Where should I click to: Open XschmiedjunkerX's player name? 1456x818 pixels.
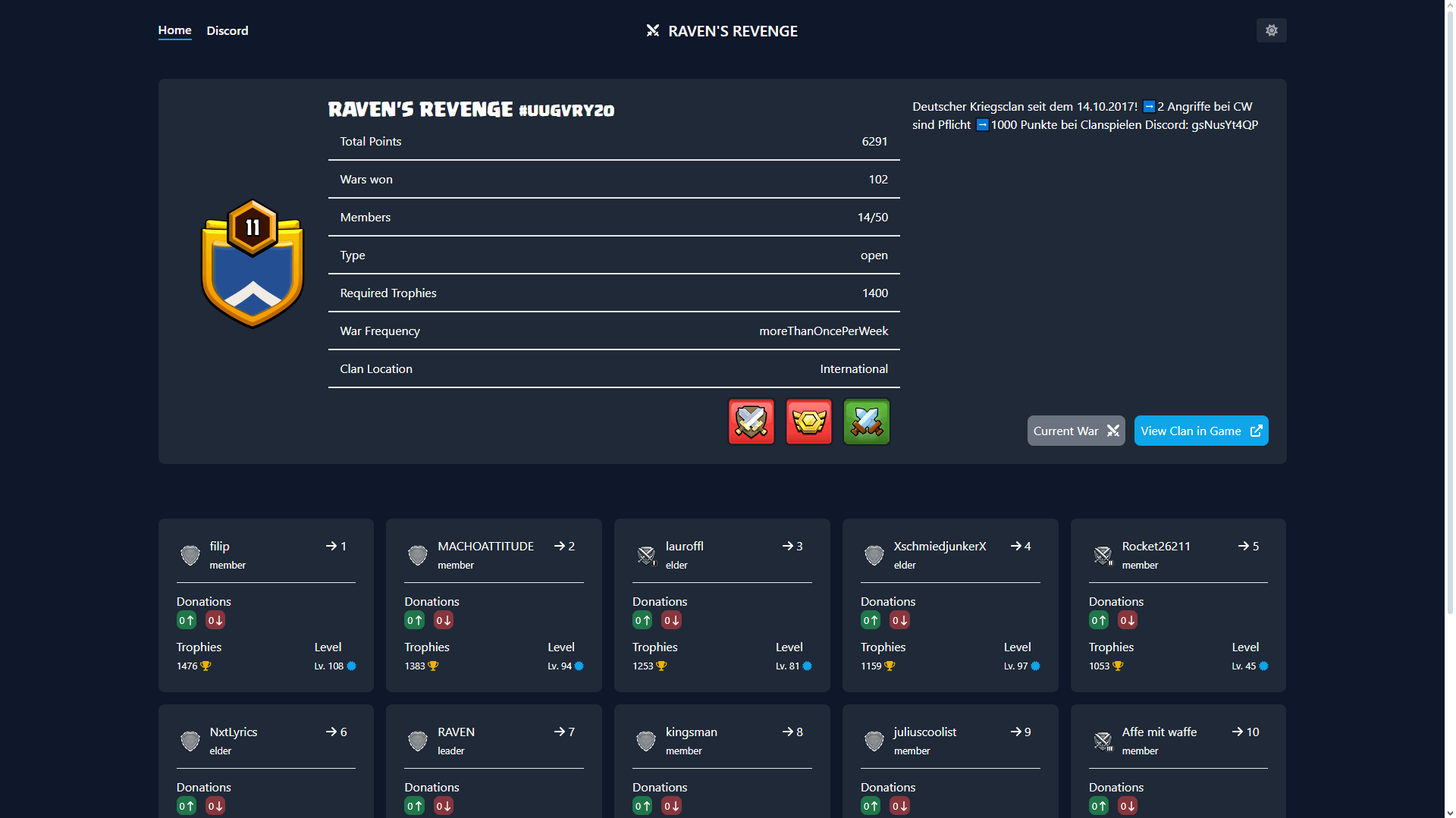click(x=940, y=546)
